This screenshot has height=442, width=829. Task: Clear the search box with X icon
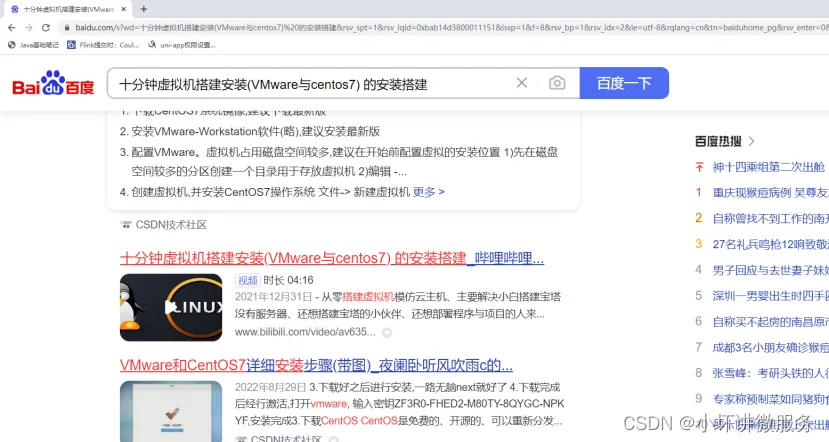(x=522, y=83)
